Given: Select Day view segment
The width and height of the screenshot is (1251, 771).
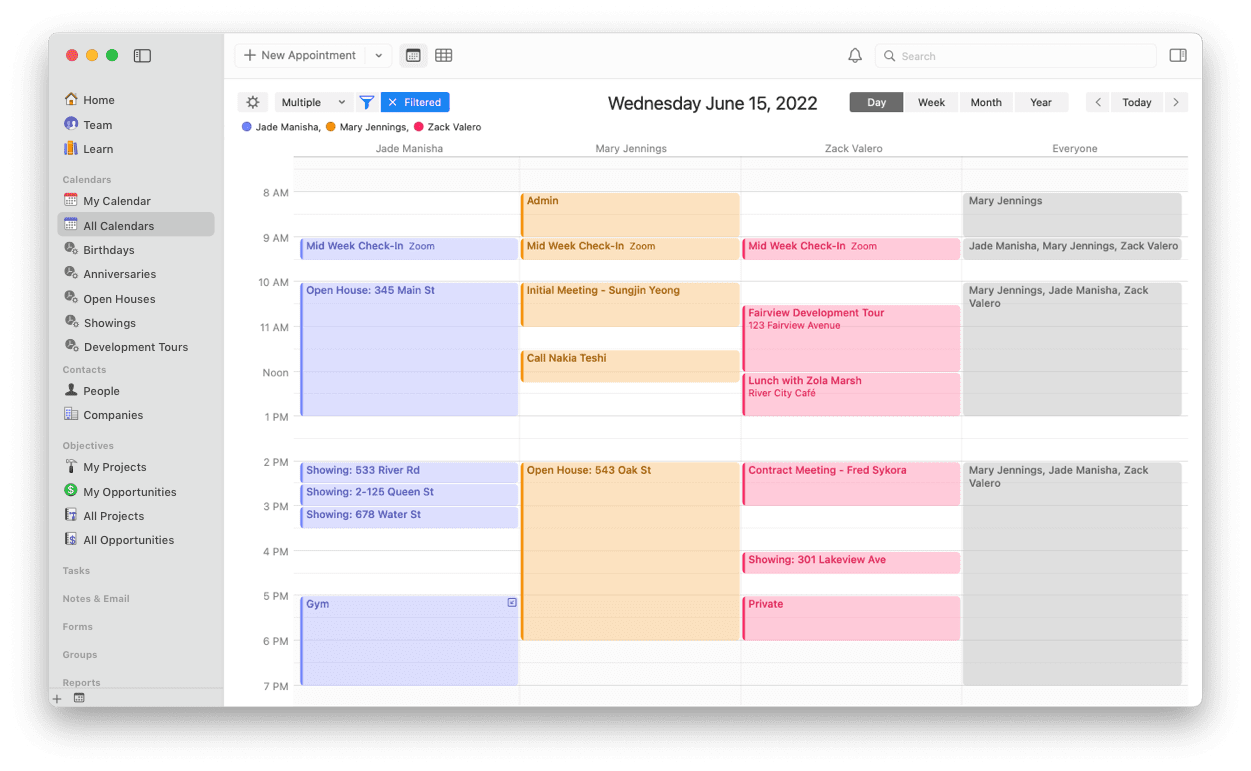Looking at the screenshot, I should (x=876, y=102).
